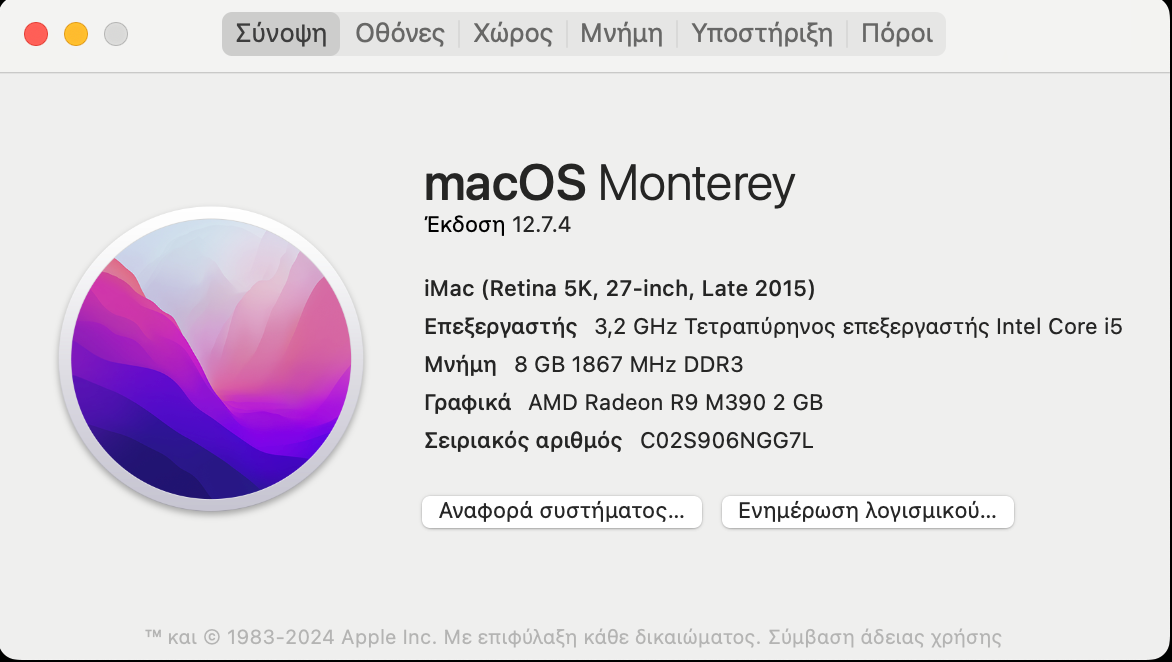Click the disabled gray zoom window button
The image size is (1172, 662).
(116, 34)
